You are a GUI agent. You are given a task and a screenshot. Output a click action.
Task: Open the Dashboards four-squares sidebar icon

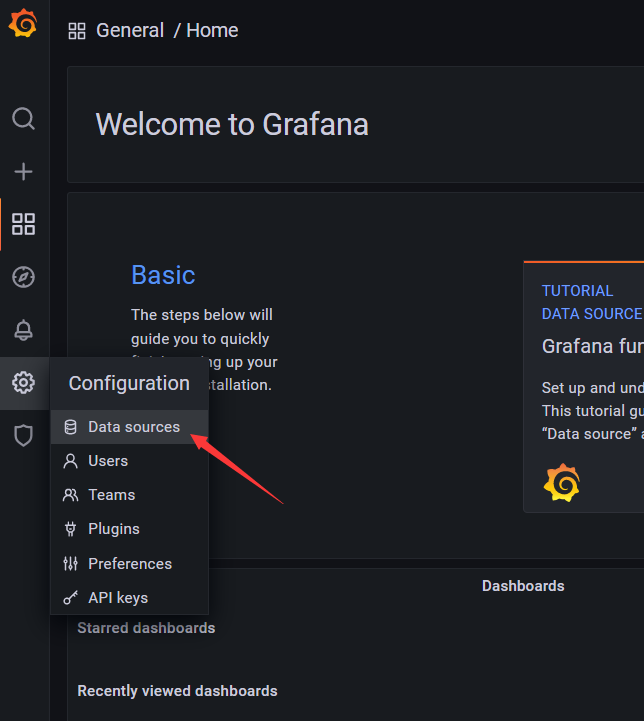pos(23,224)
